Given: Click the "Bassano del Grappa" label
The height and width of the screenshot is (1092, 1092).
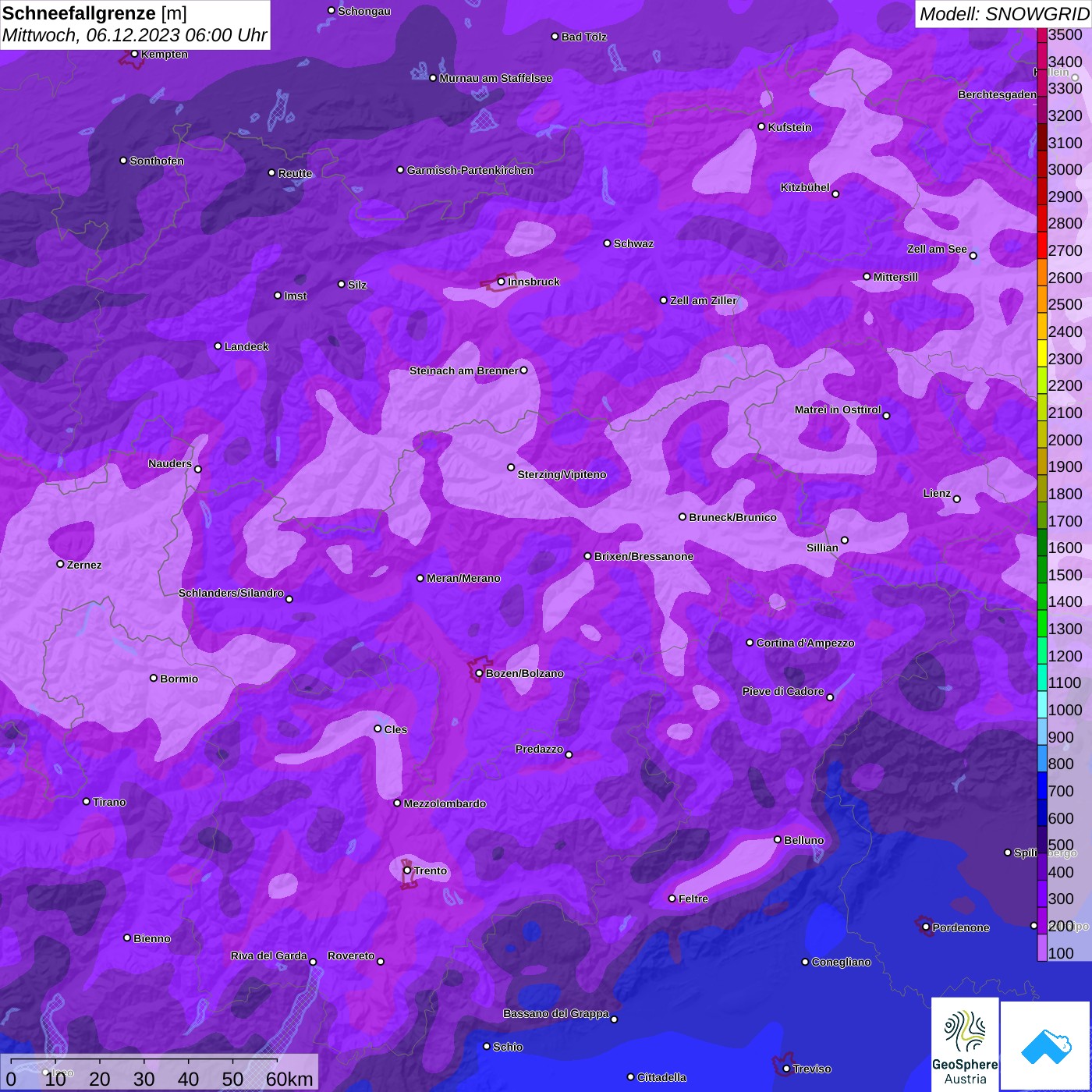Looking at the screenshot, I should pyautogui.click(x=556, y=1013).
